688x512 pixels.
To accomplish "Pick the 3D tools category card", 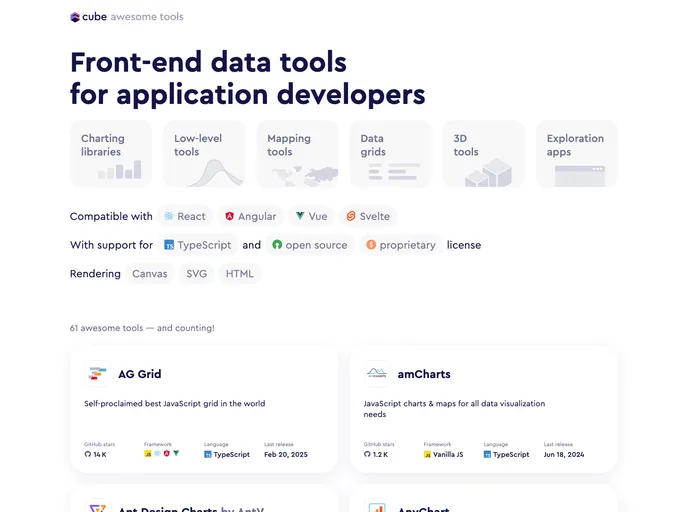I will (484, 154).
